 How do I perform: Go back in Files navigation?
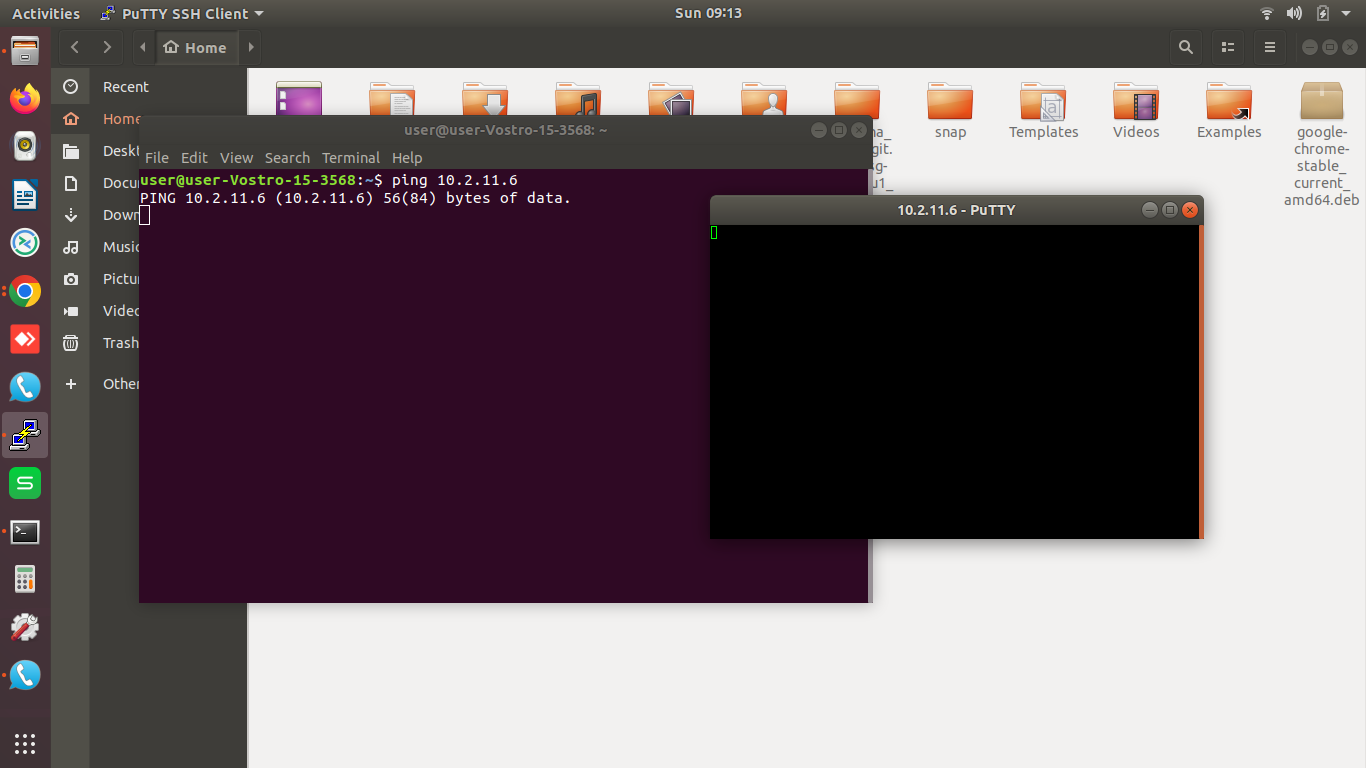[75, 47]
